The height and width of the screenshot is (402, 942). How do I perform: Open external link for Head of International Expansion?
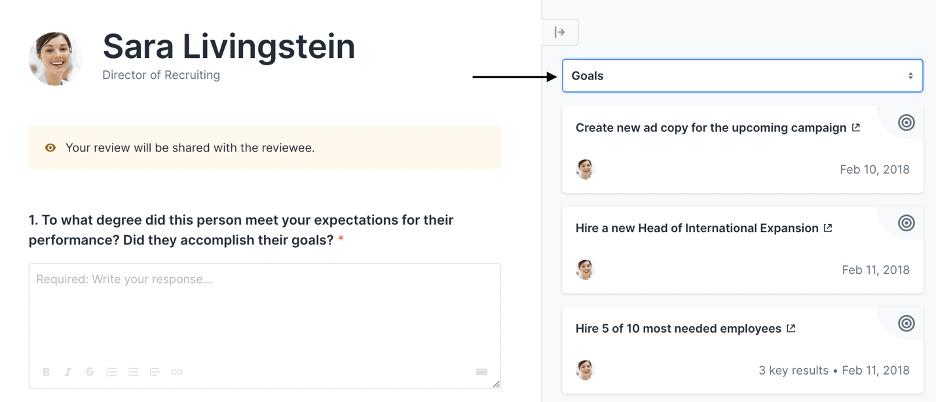[828, 228]
